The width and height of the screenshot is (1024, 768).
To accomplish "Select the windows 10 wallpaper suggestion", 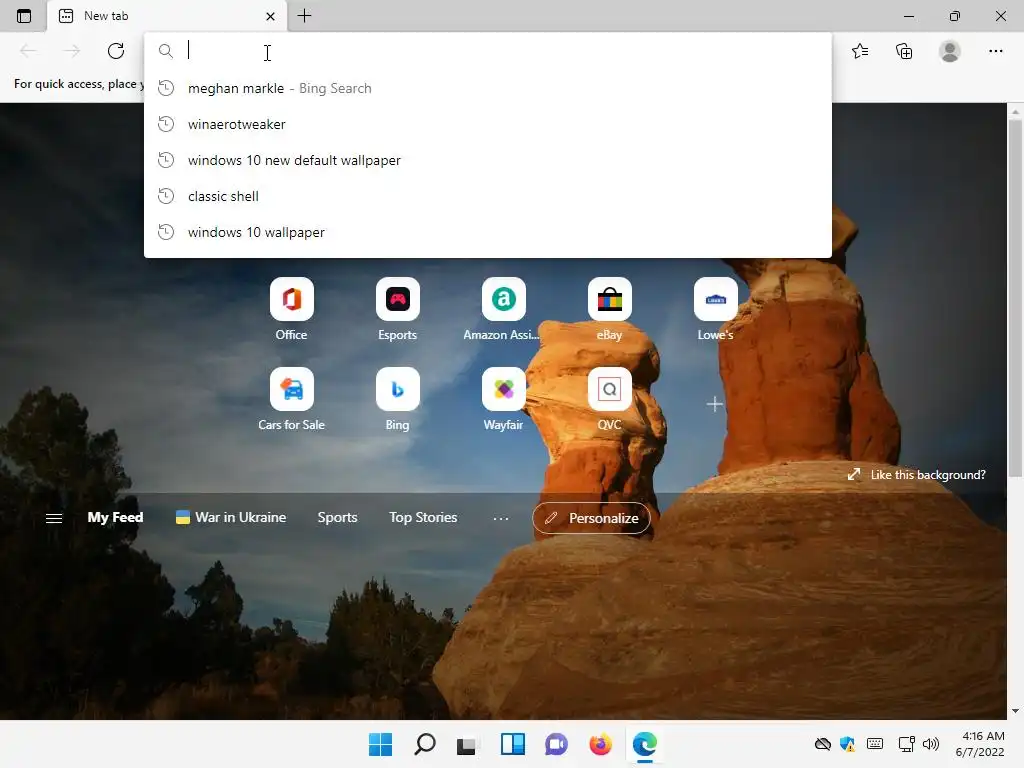I will [488, 232].
